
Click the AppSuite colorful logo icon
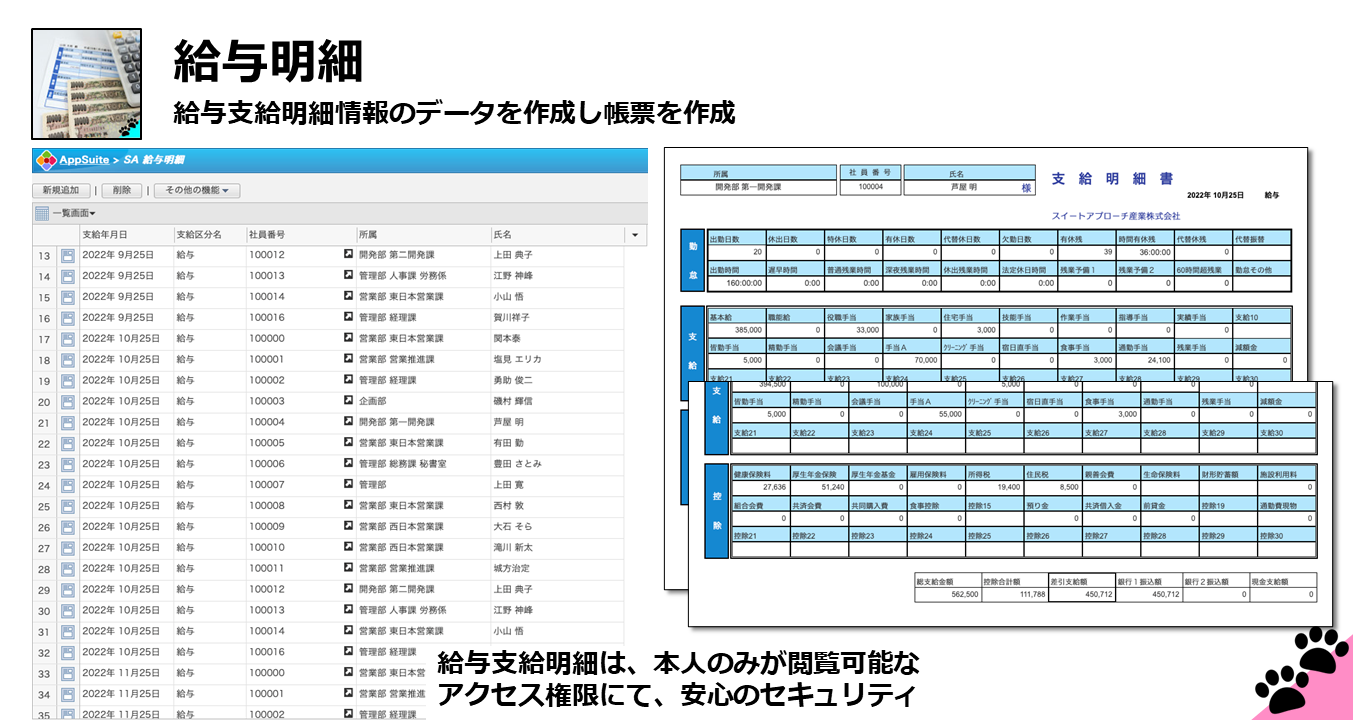(x=46, y=160)
